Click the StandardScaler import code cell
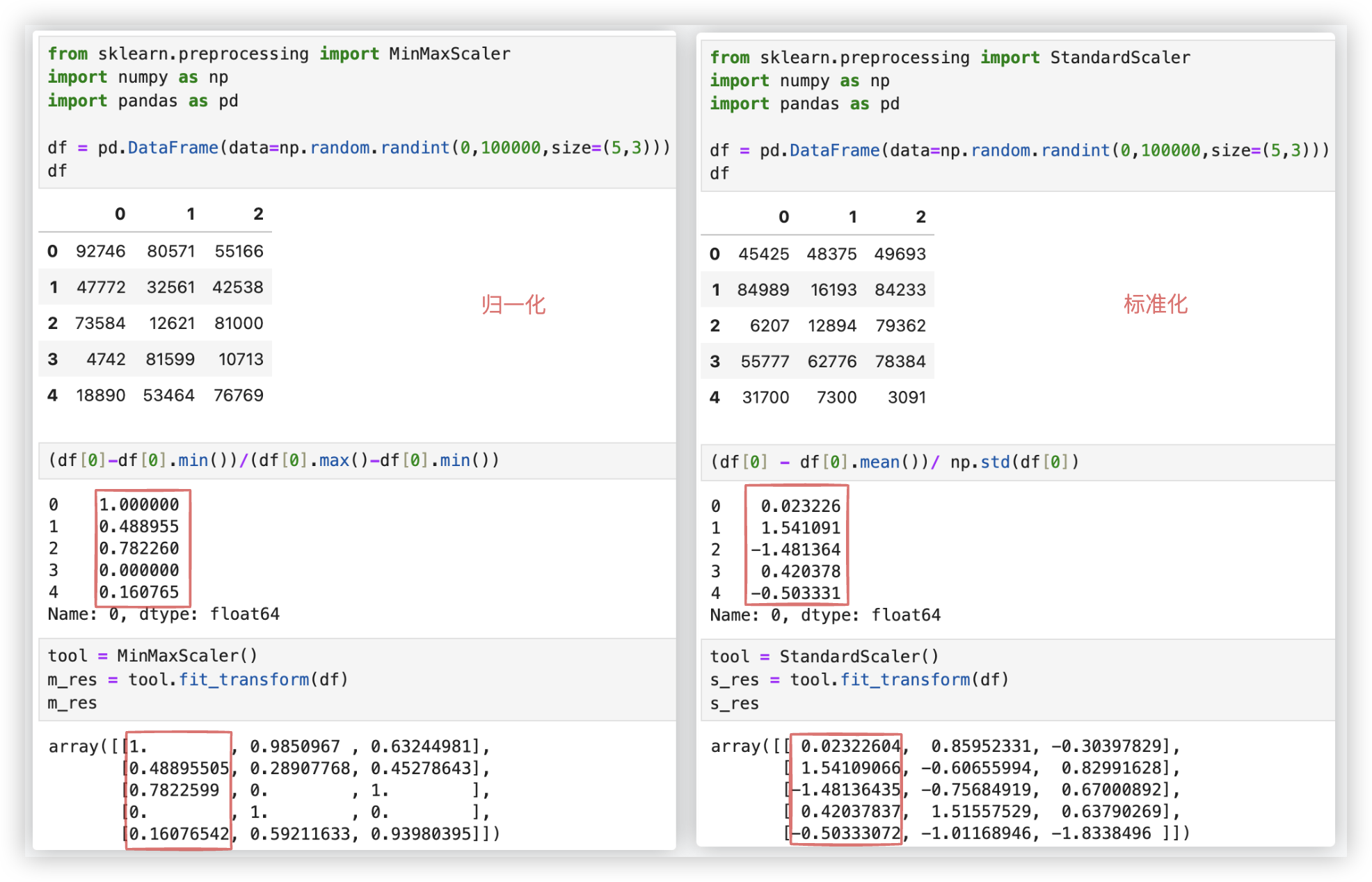 pos(1017,115)
